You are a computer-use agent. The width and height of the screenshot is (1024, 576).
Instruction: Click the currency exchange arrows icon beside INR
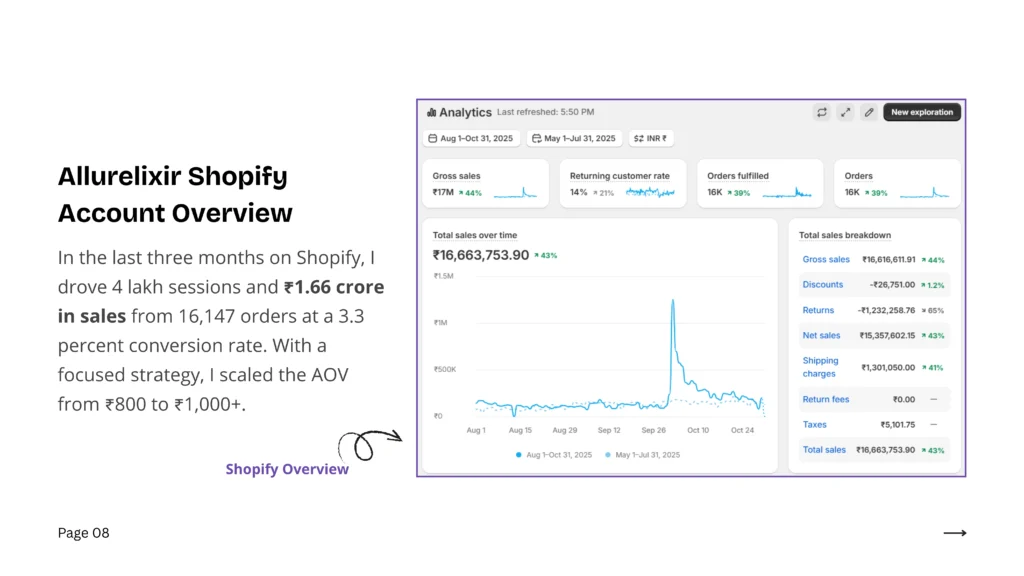(x=639, y=139)
